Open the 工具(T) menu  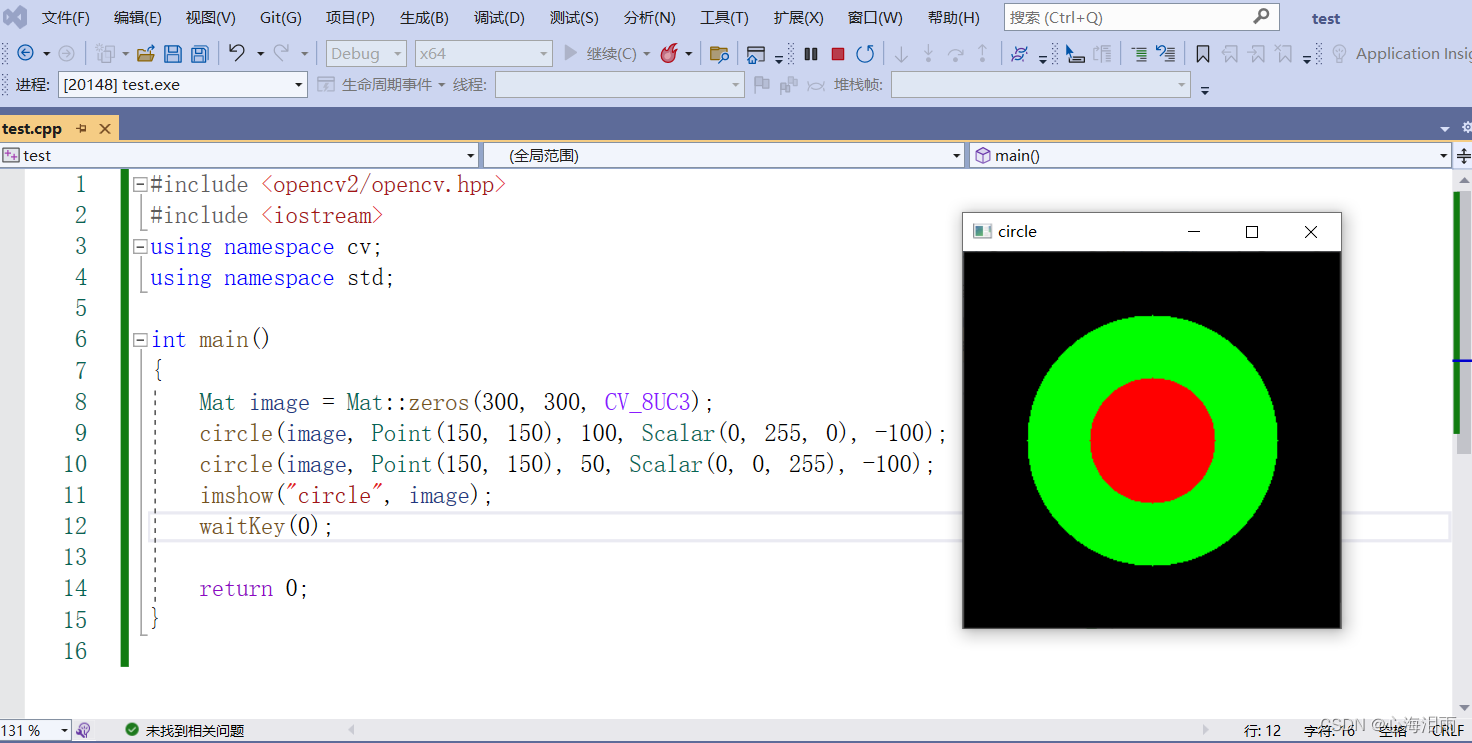coord(724,18)
